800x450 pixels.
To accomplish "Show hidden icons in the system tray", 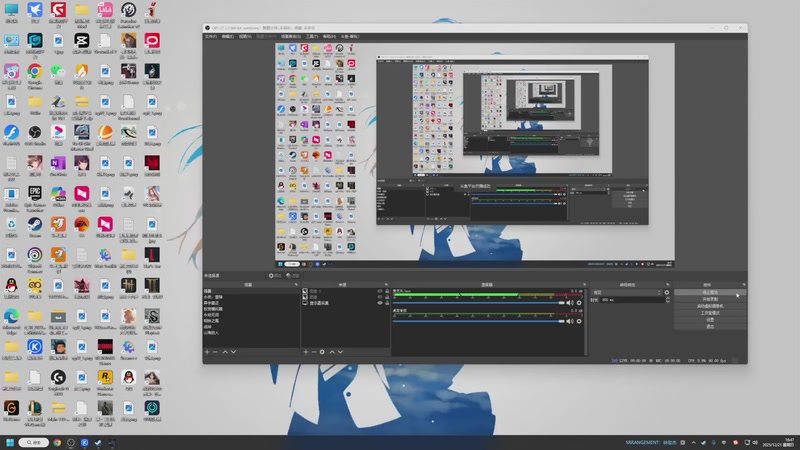I will (x=693, y=442).
